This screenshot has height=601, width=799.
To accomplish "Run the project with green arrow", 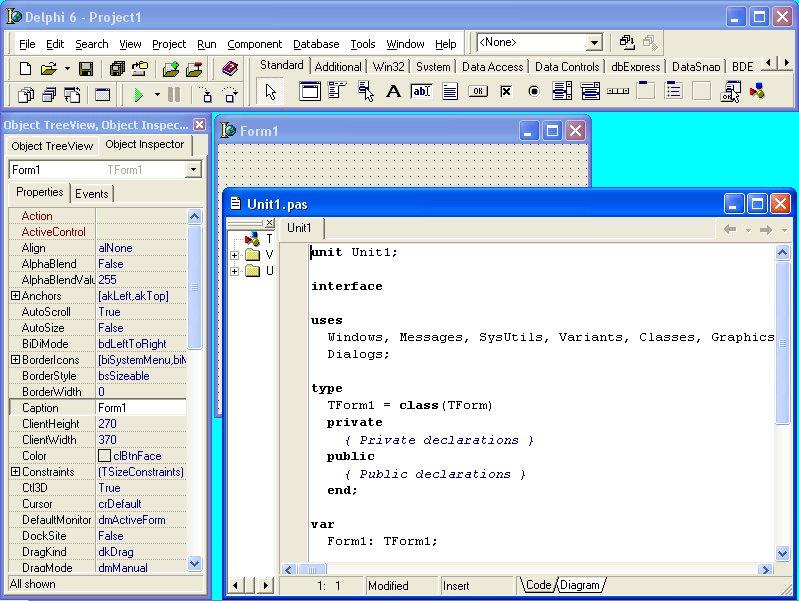I will coord(138,95).
